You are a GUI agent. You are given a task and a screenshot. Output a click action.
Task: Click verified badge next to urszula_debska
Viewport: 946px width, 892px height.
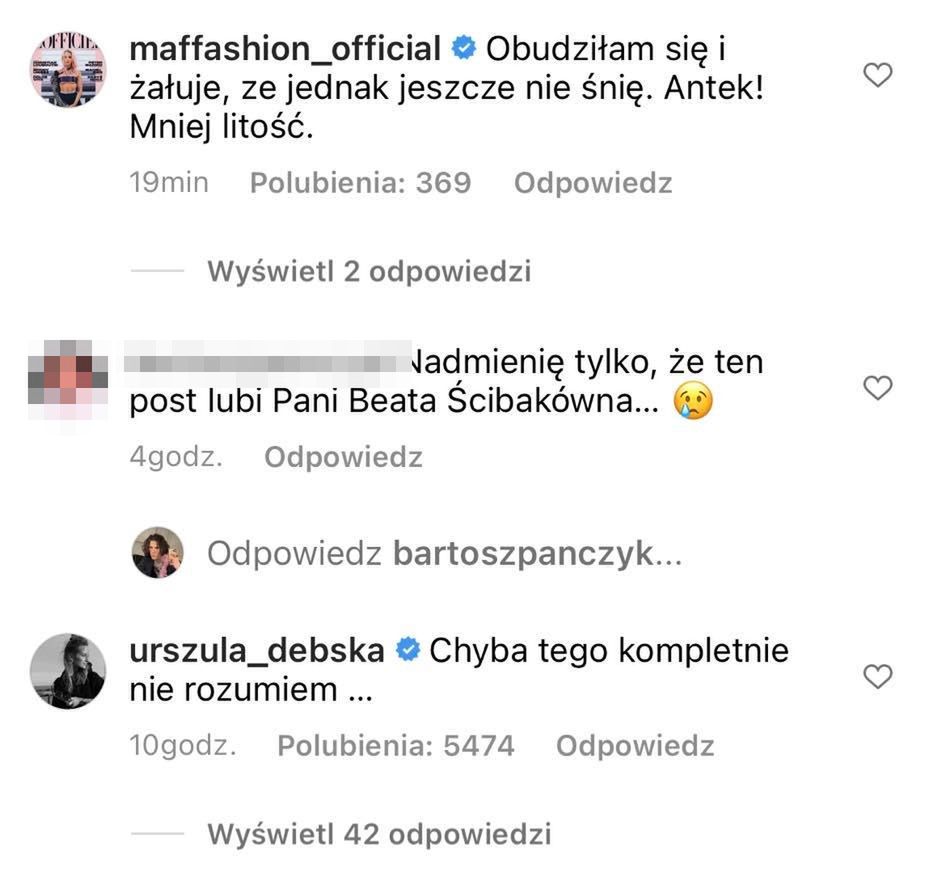coord(407,651)
